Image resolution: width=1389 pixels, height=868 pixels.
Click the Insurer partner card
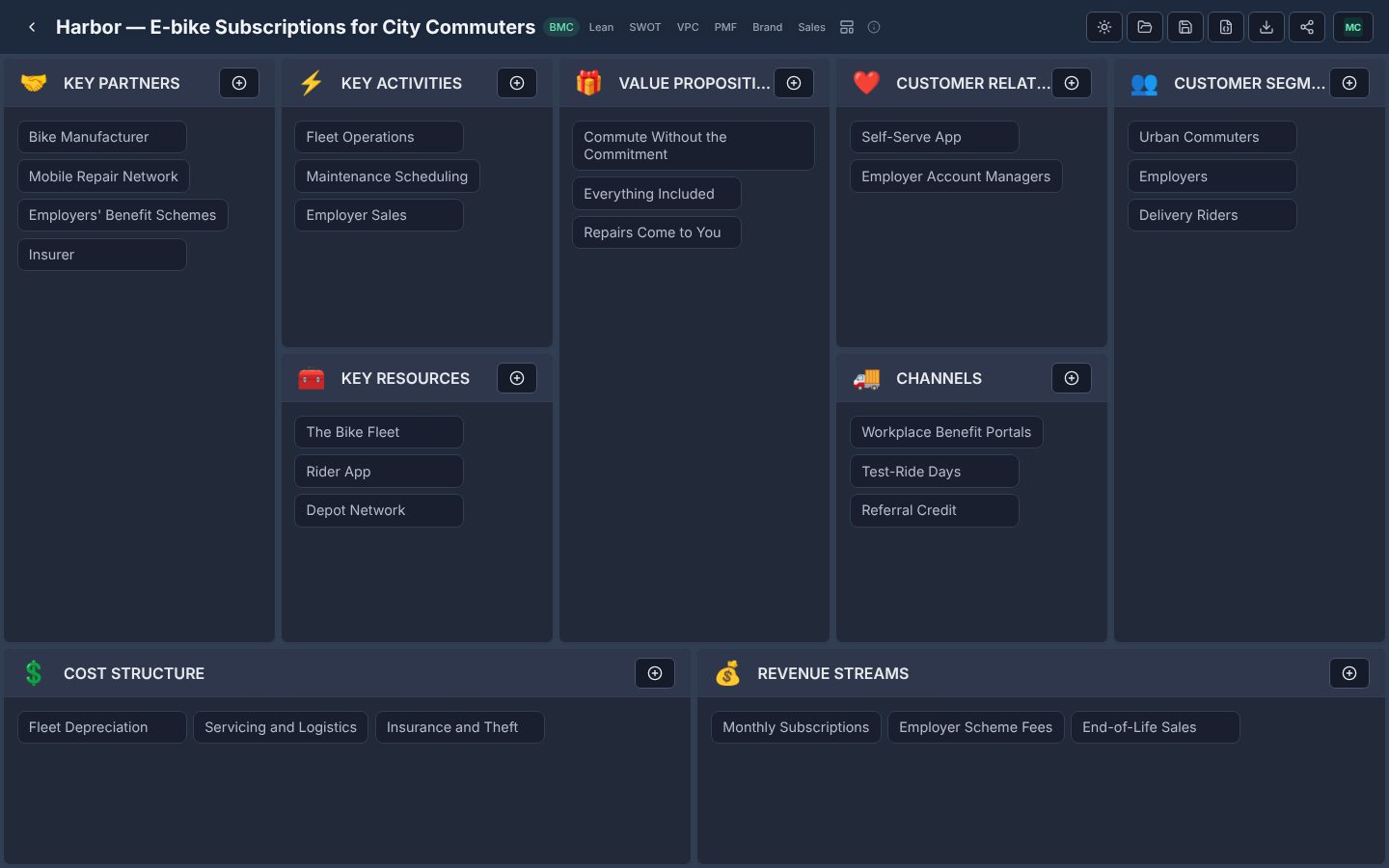pyautogui.click(x=102, y=255)
